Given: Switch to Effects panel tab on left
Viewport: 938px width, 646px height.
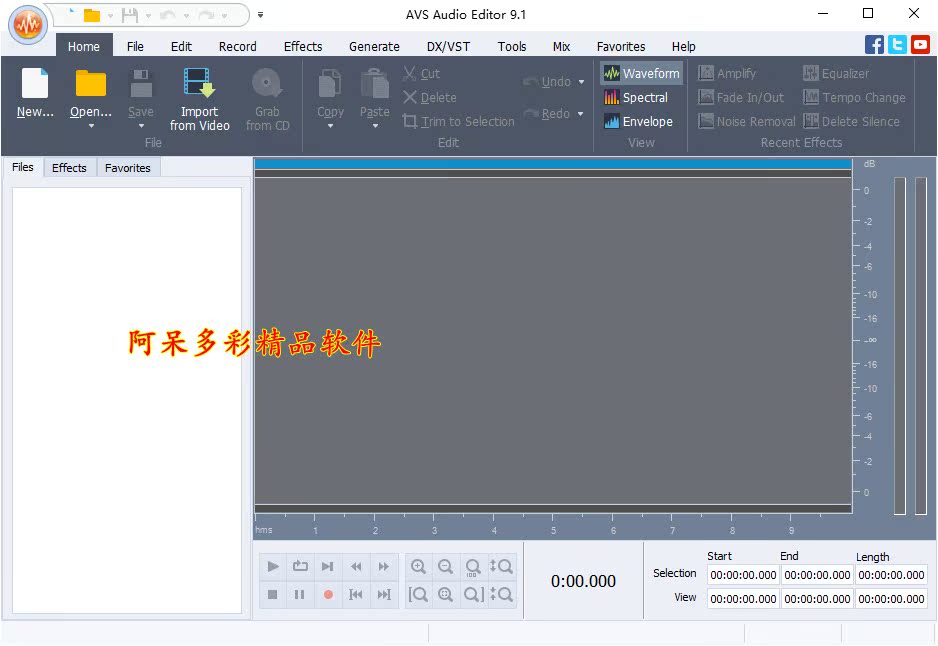Looking at the screenshot, I should tap(69, 168).
